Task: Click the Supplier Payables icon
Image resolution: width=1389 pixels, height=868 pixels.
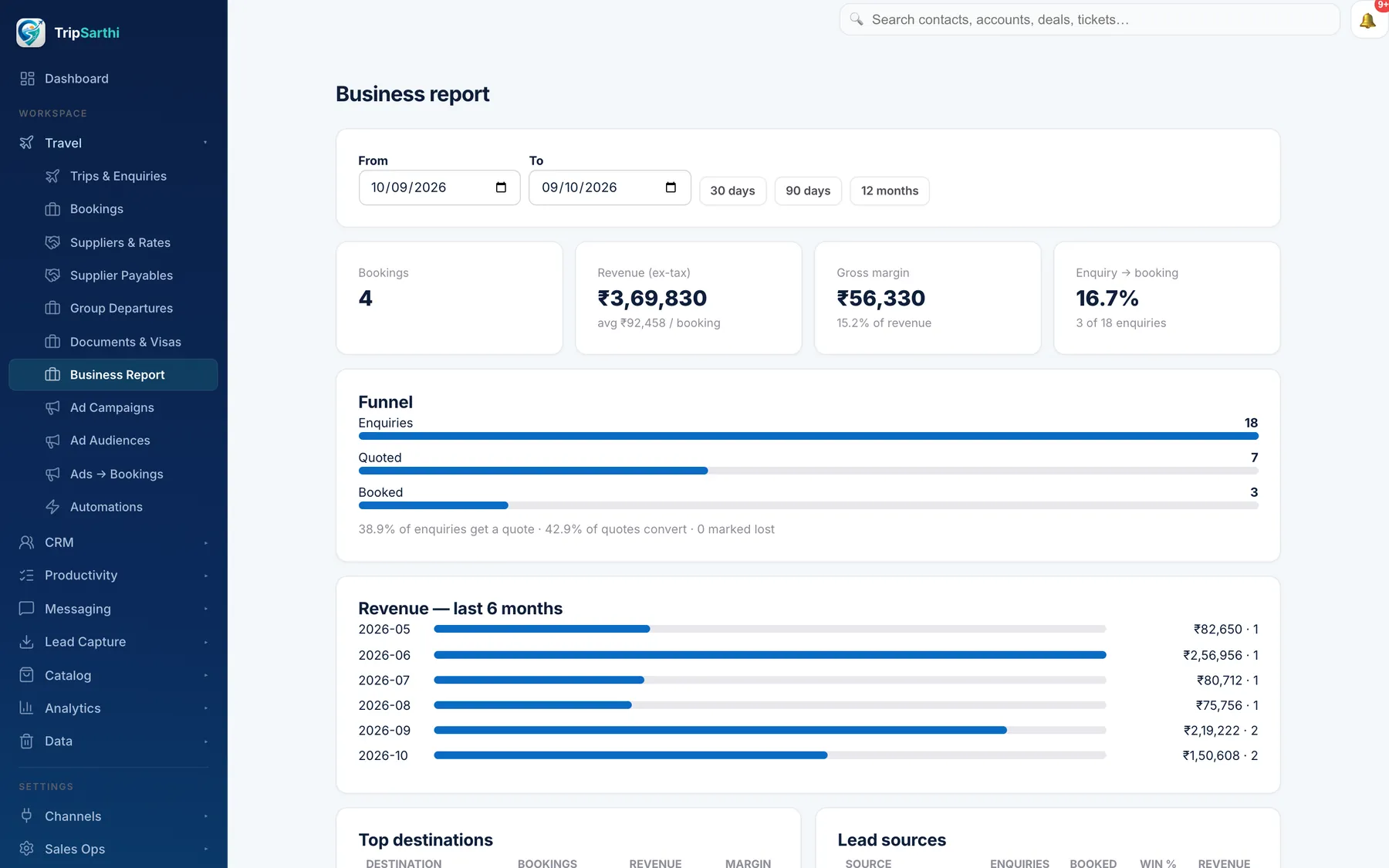Action: (x=52, y=275)
